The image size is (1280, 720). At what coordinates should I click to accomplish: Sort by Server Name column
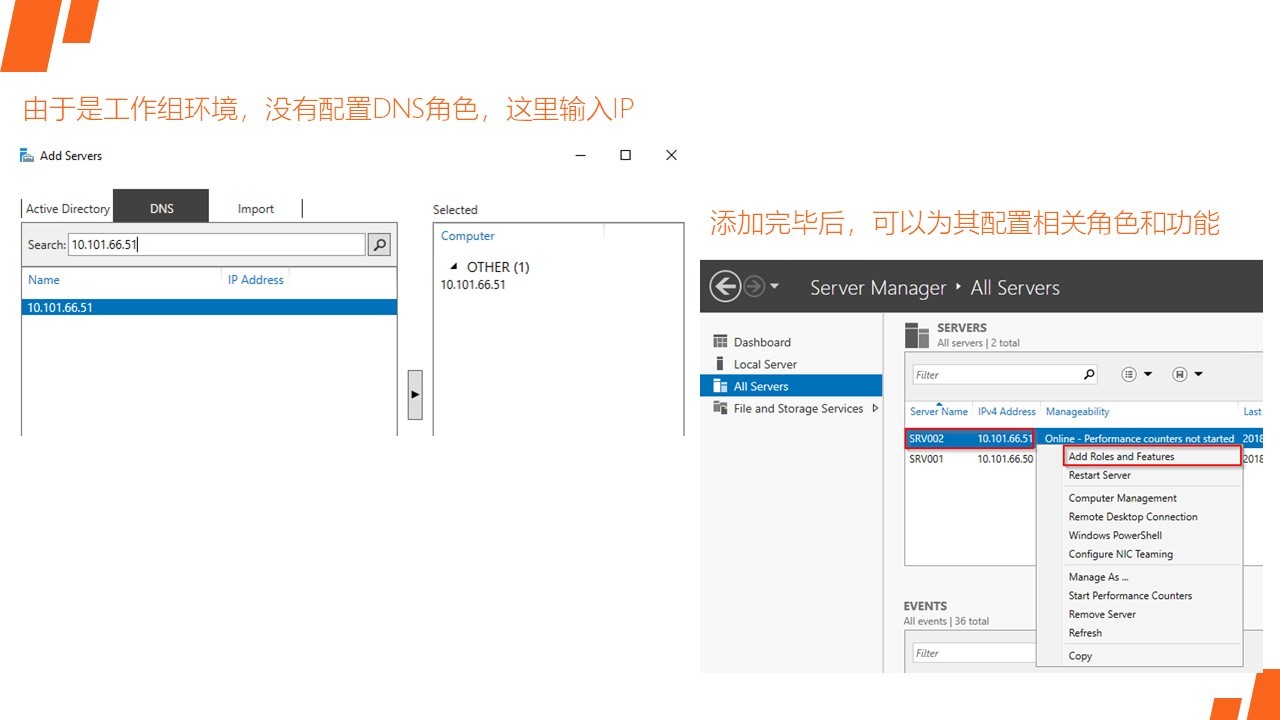pyautogui.click(x=939, y=411)
